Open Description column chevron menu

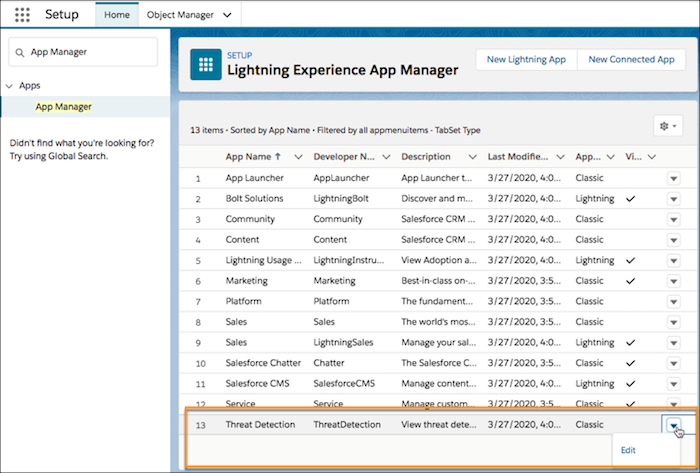click(472, 157)
